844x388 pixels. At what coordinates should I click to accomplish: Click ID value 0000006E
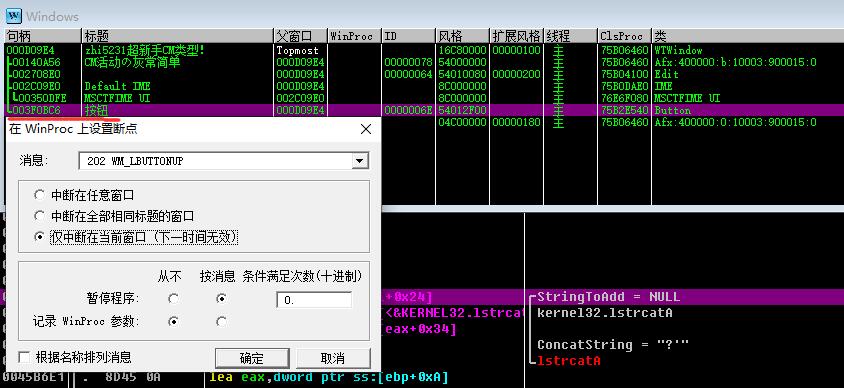pos(409,110)
